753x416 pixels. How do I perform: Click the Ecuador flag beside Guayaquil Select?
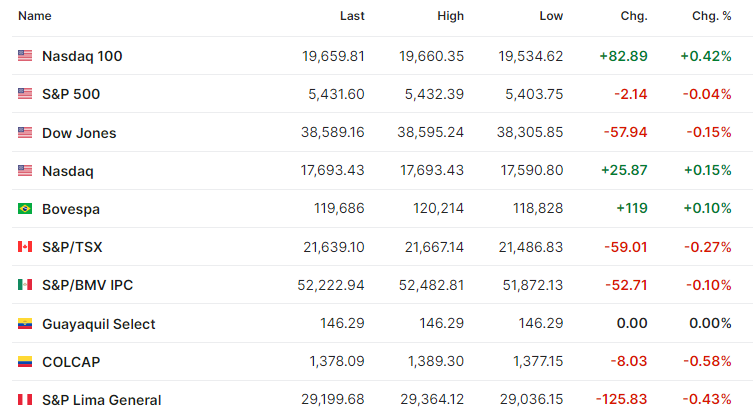pyautogui.click(x=25, y=323)
